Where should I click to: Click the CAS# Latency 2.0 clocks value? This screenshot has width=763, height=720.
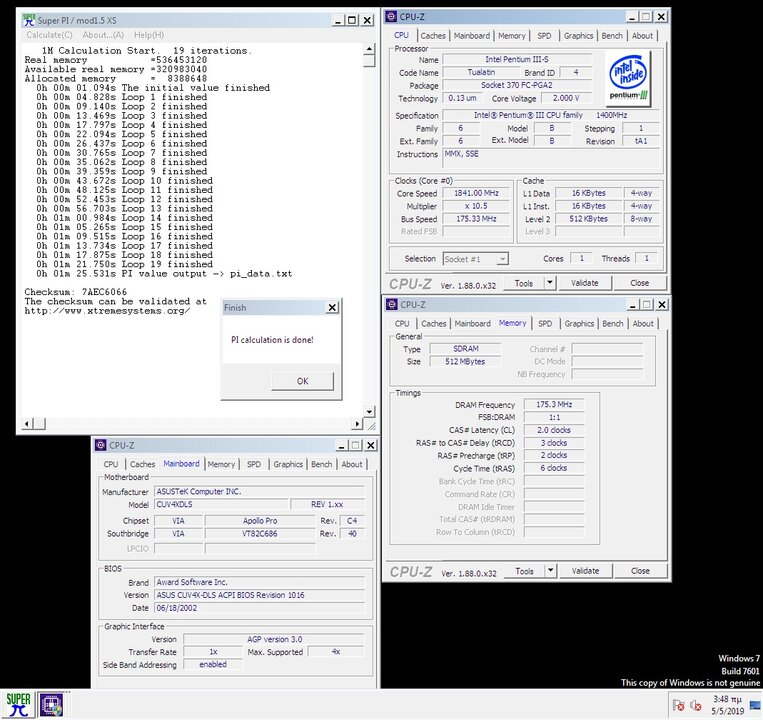[554, 430]
